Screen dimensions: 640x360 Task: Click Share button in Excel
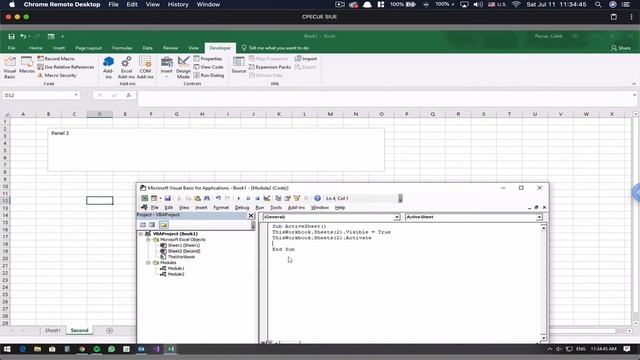pyautogui.click(x=621, y=48)
